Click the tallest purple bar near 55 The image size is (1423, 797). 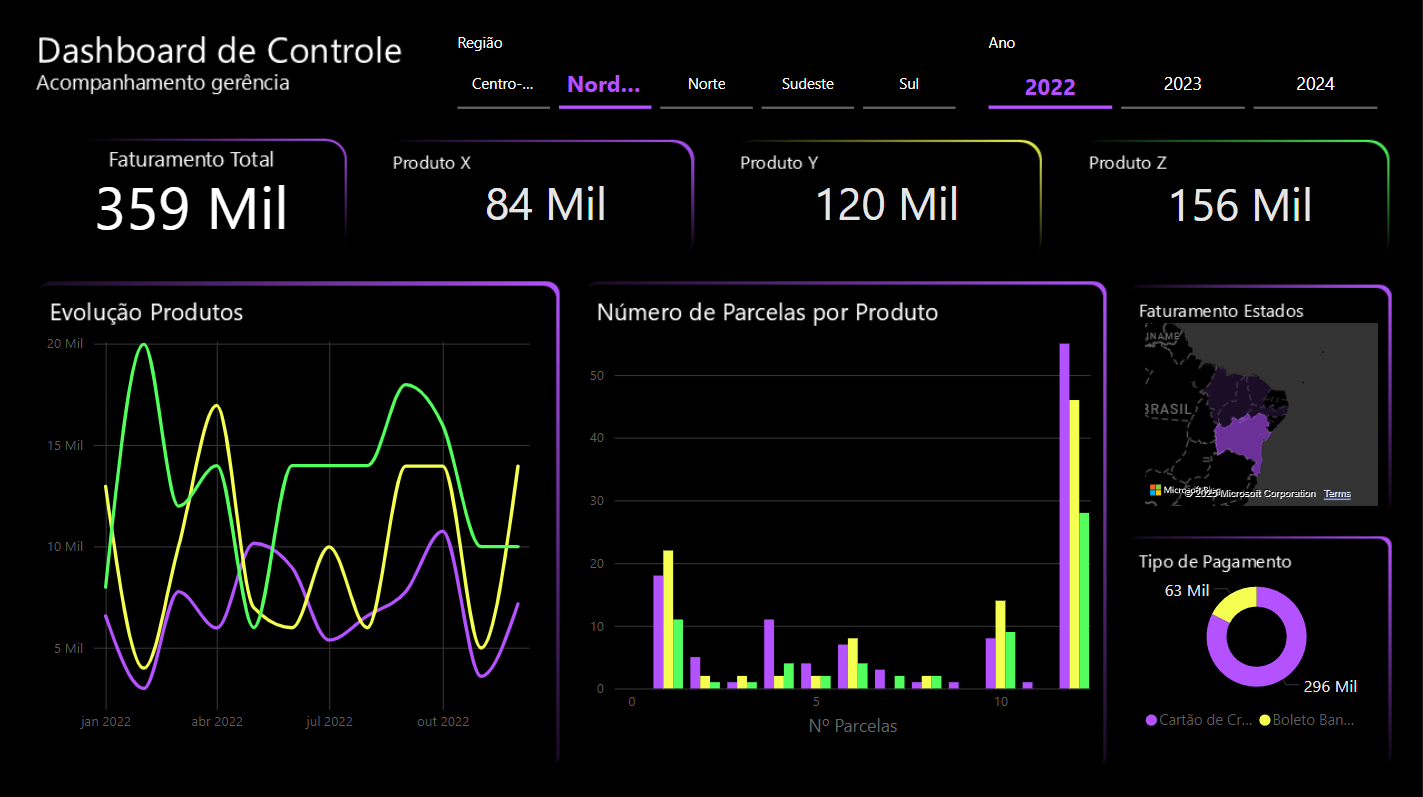pos(1064,516)
